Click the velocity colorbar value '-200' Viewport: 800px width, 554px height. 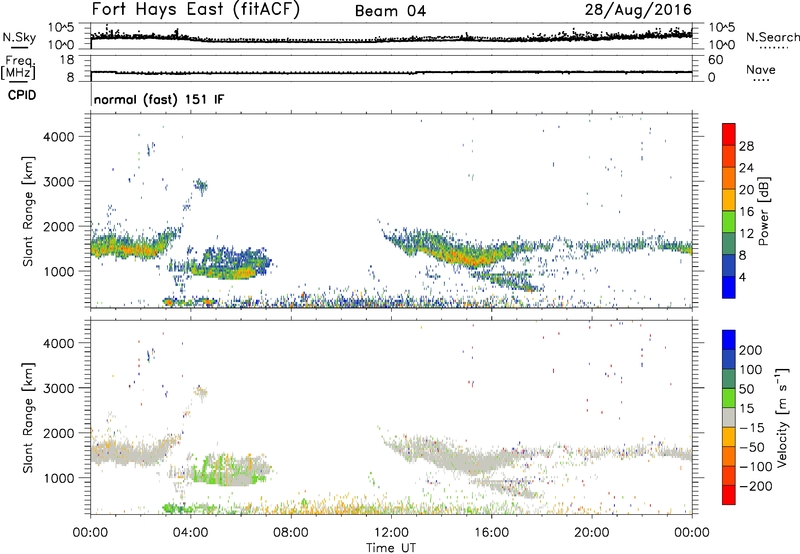[756, 486]
